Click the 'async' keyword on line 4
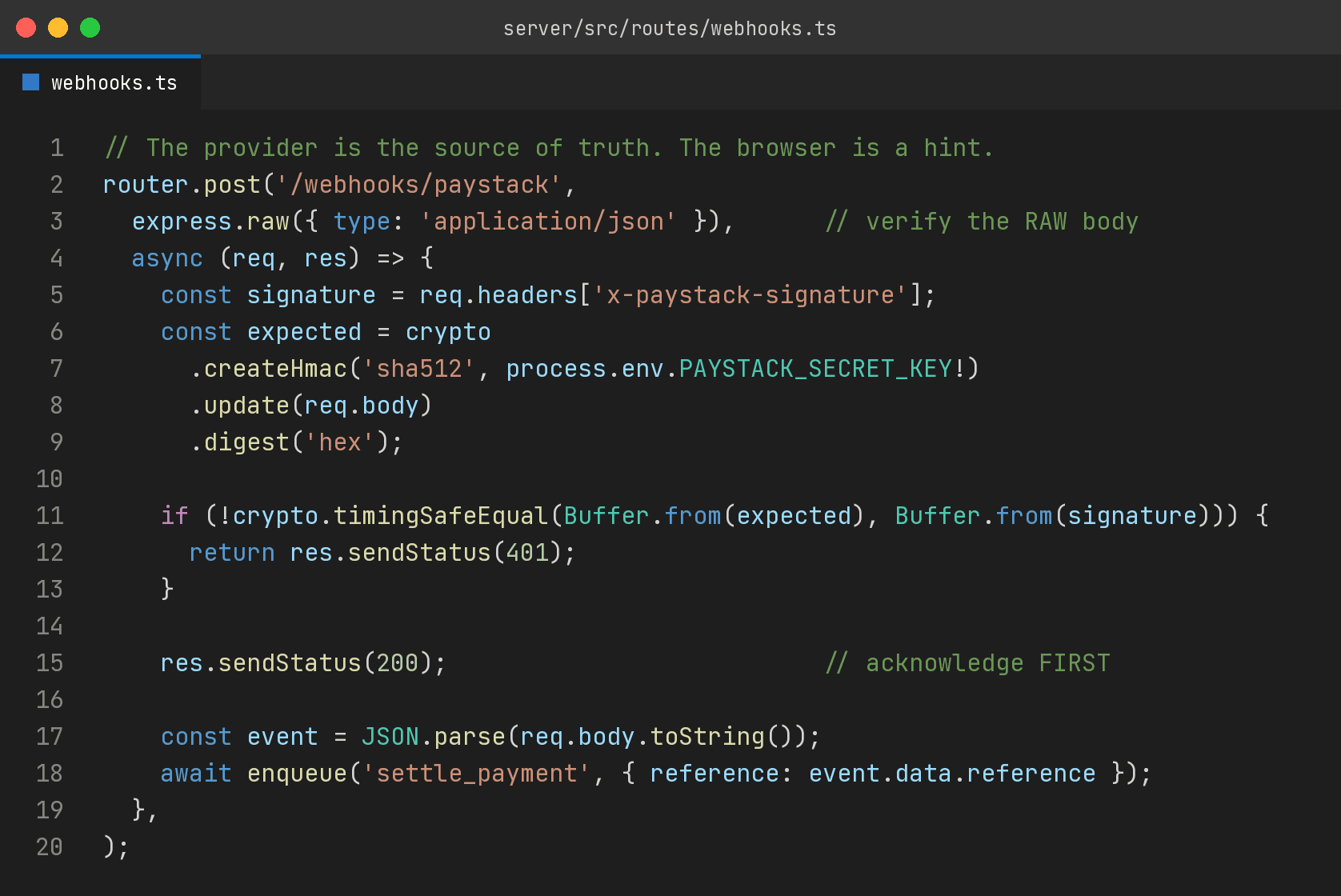Image resolution: width=1341 pixels, height=896 pixels. tap(167, 258)
